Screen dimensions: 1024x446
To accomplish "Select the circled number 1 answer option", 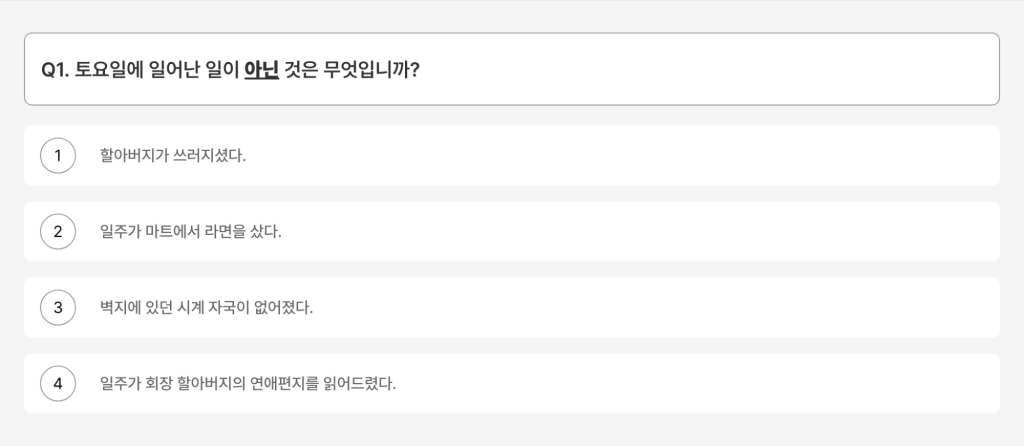I will point(58,155).
